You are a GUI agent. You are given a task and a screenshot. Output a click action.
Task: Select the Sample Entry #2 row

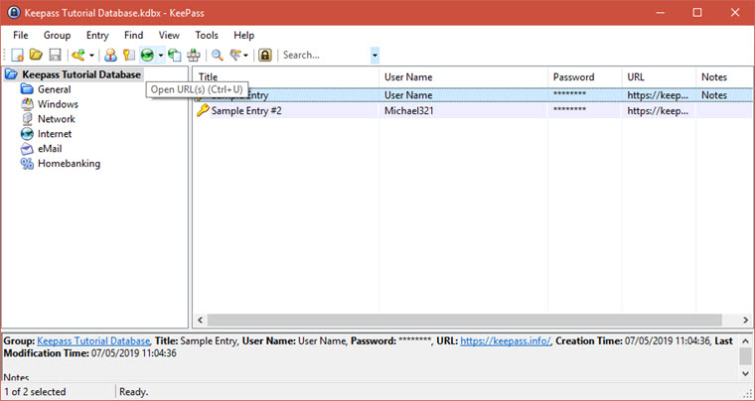[473, 111]
